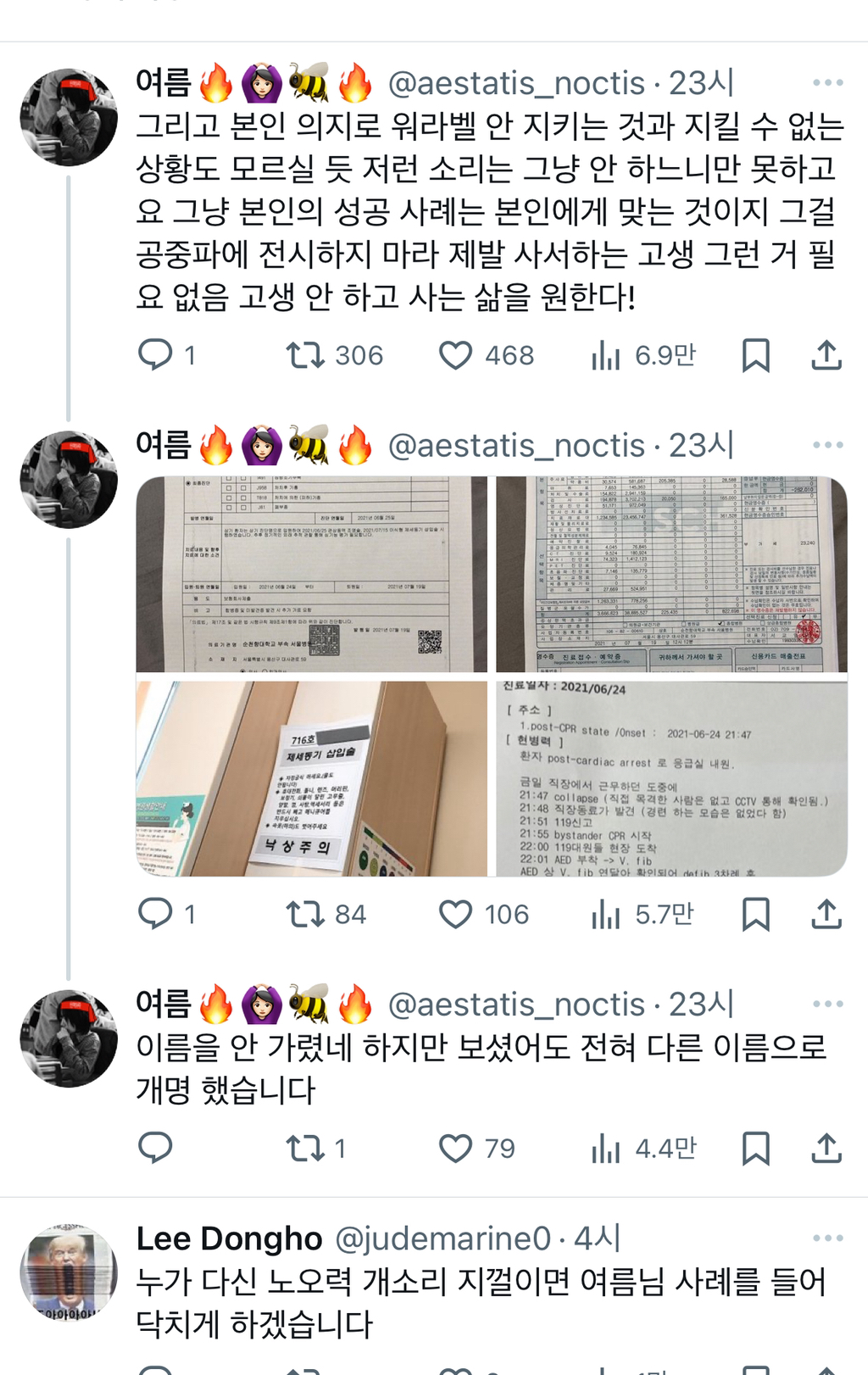Reply to the first tweet with 306 retweets

click(155, 354)
